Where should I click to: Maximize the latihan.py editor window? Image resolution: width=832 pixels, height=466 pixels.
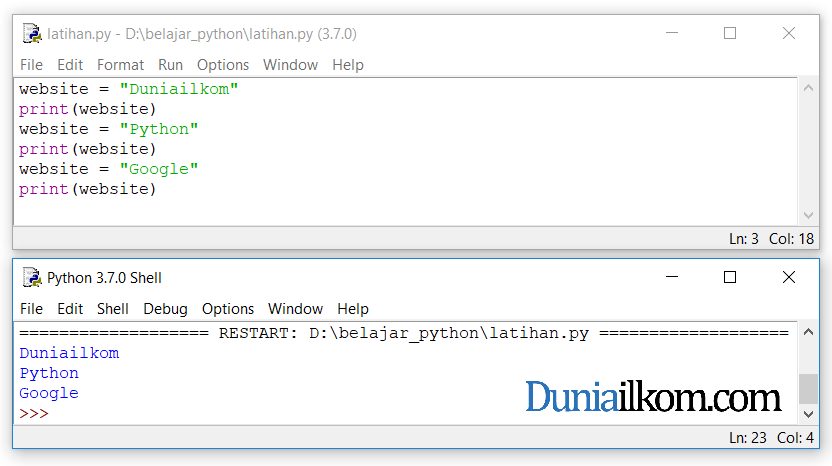tap(730, 33)
